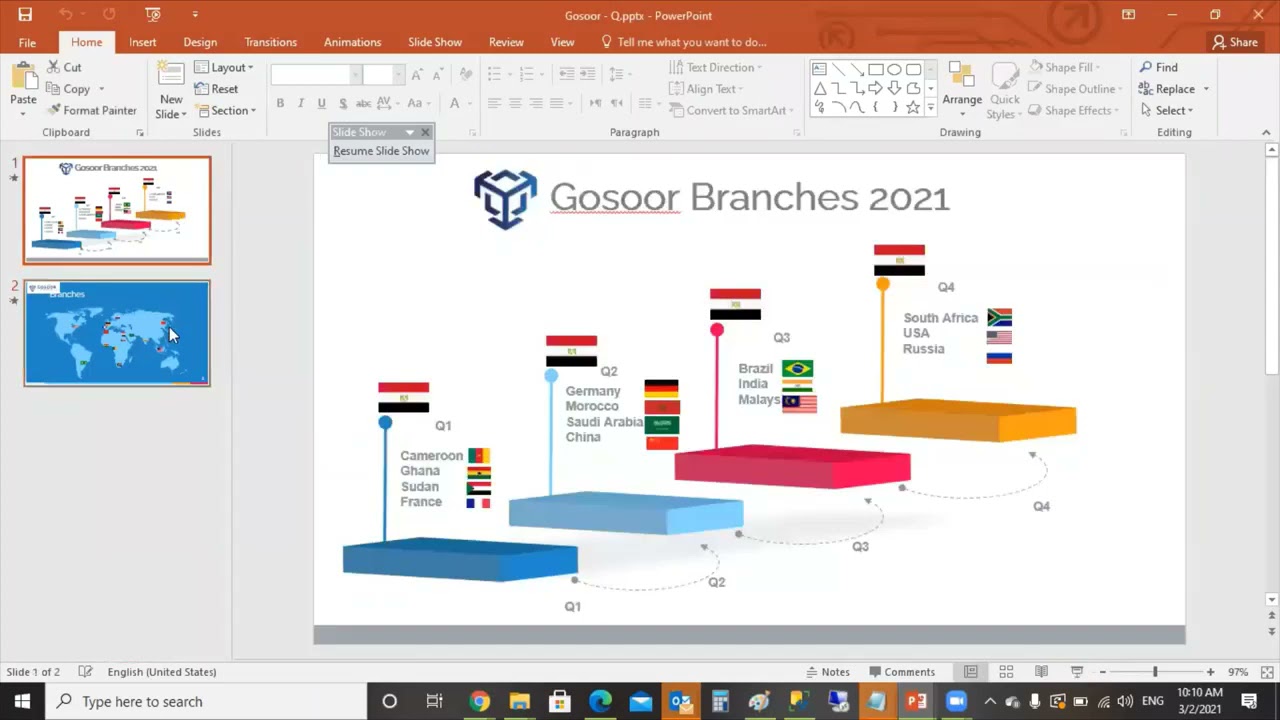
Task: Open the Quick Styles gallery
Action: (x=1004, y=89)
